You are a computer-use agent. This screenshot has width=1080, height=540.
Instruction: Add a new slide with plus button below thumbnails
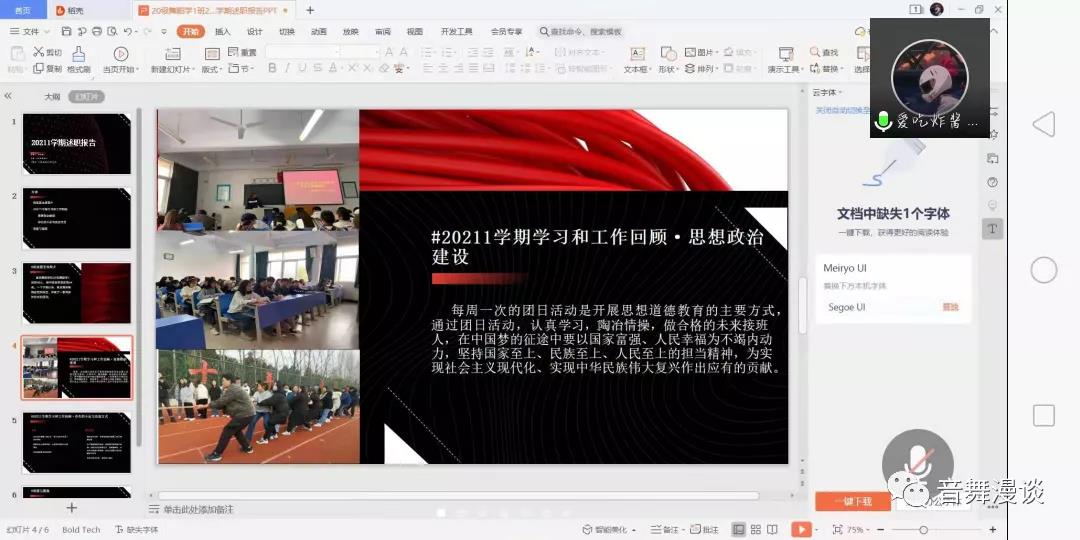point(71,508)
